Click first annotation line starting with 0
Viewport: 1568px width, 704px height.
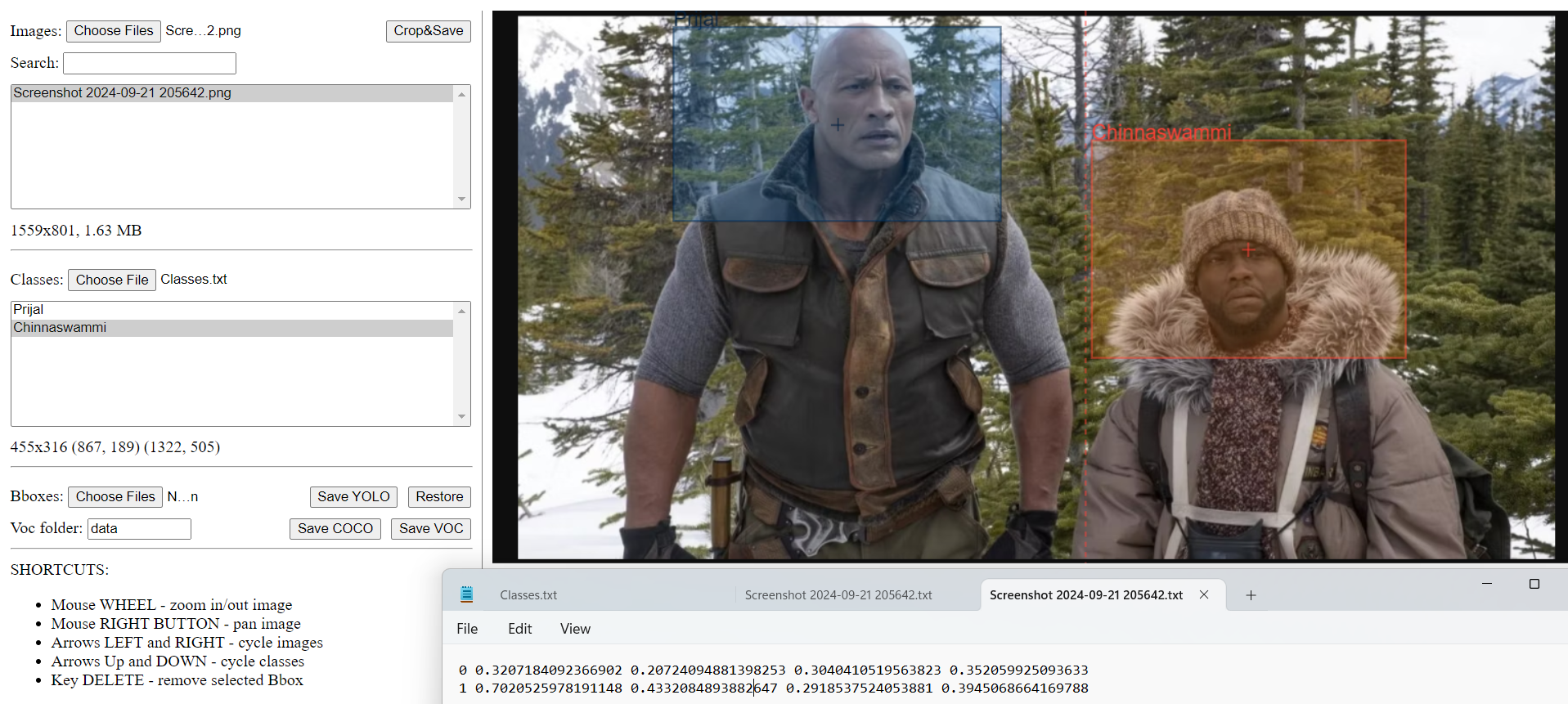773,670
